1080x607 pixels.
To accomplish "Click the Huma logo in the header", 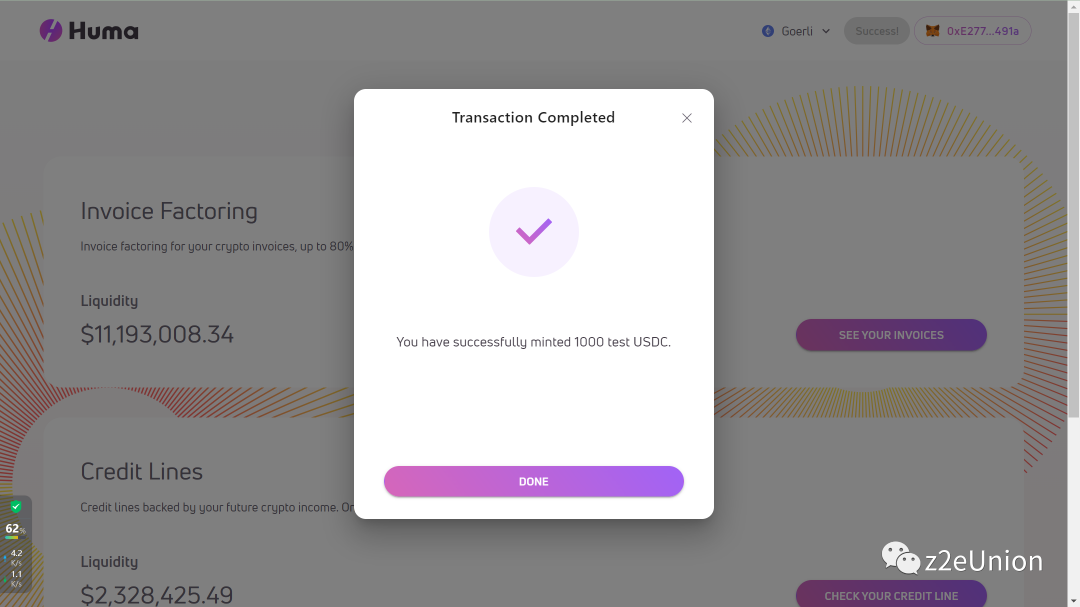I will pyautogui.click(x=89, y=31).
